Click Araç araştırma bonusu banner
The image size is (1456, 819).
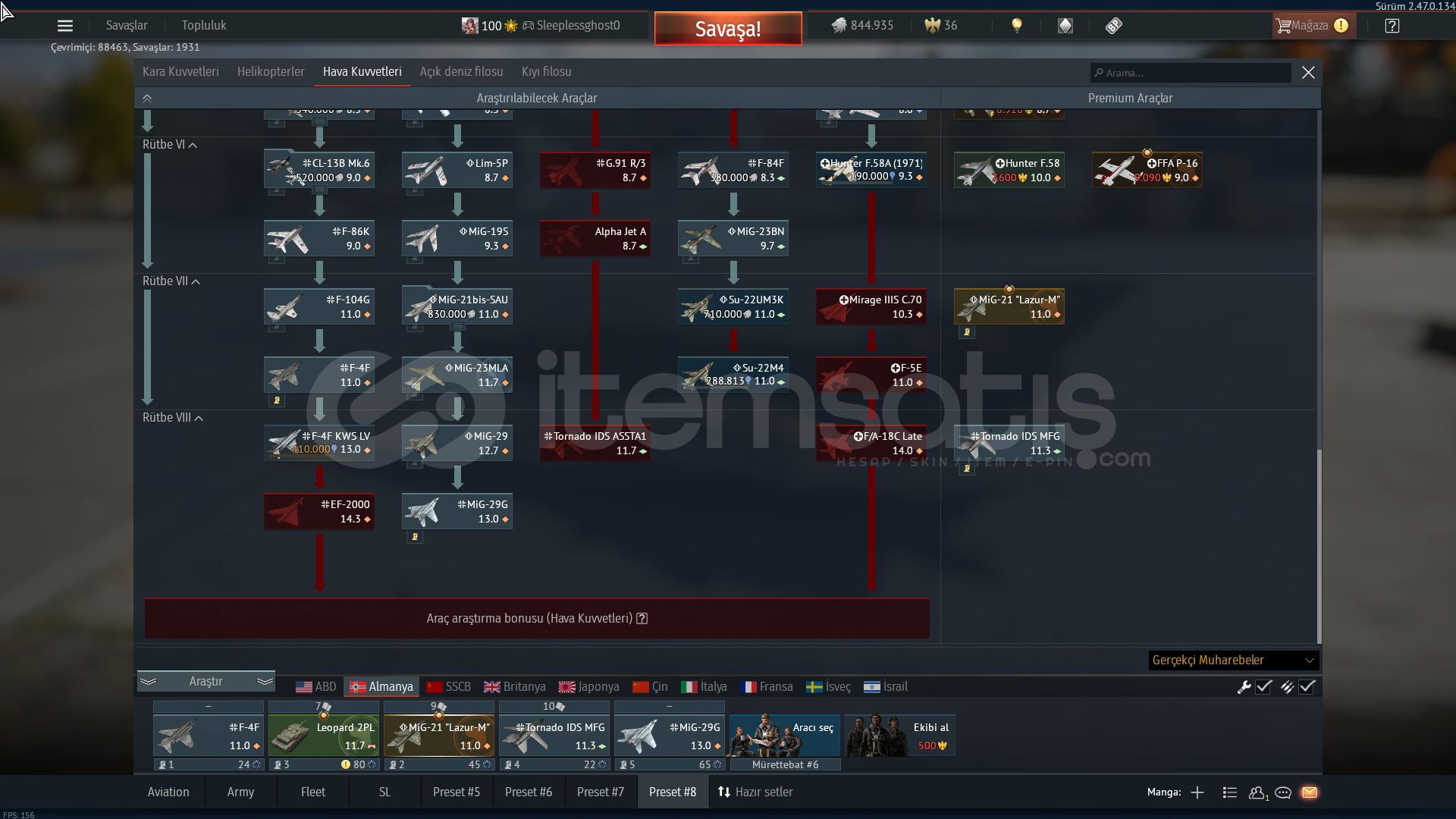point(537,619)
